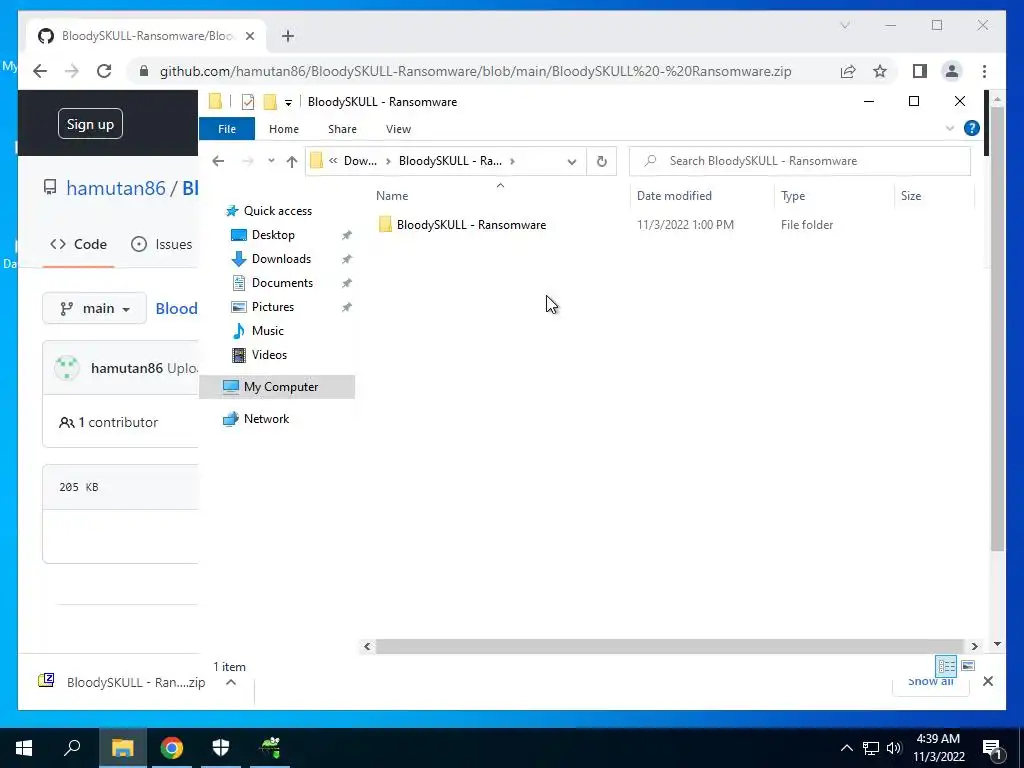Image resolution: width=1024 pixels, height=768 pixels.
Task: Select Videos in navigation pane
Action: coord(259,355)
